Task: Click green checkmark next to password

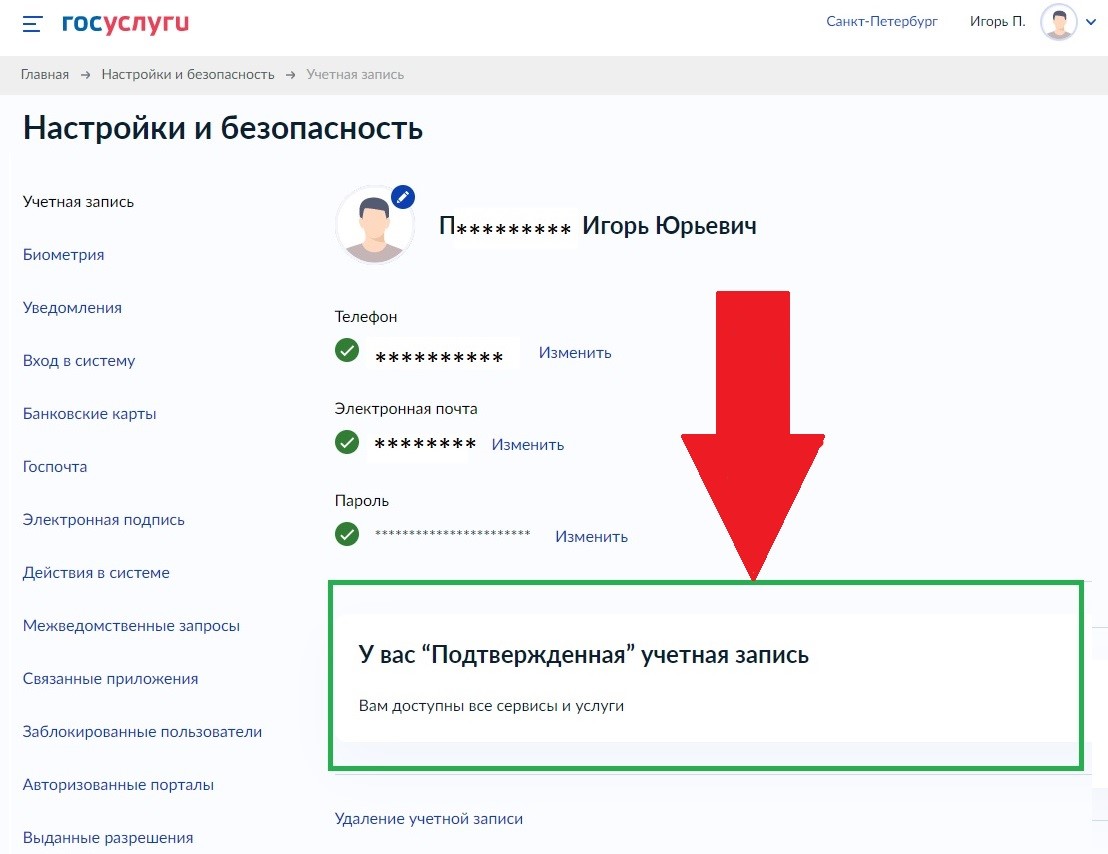Action: (x=347, y=535)
